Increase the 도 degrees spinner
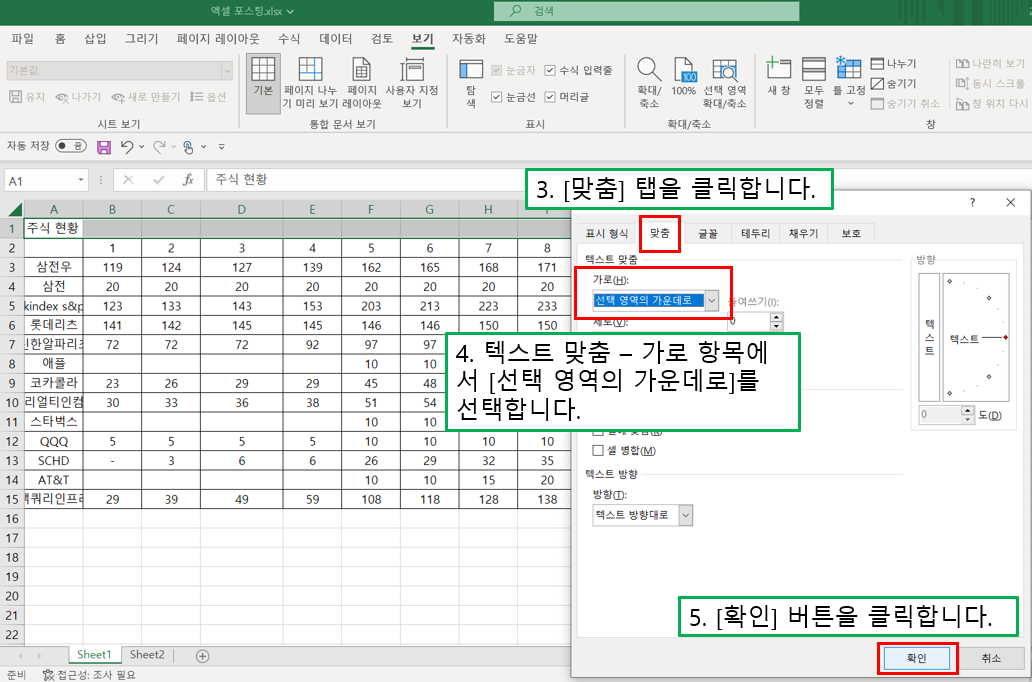The image size is (1032, 682). pos(968,411)
